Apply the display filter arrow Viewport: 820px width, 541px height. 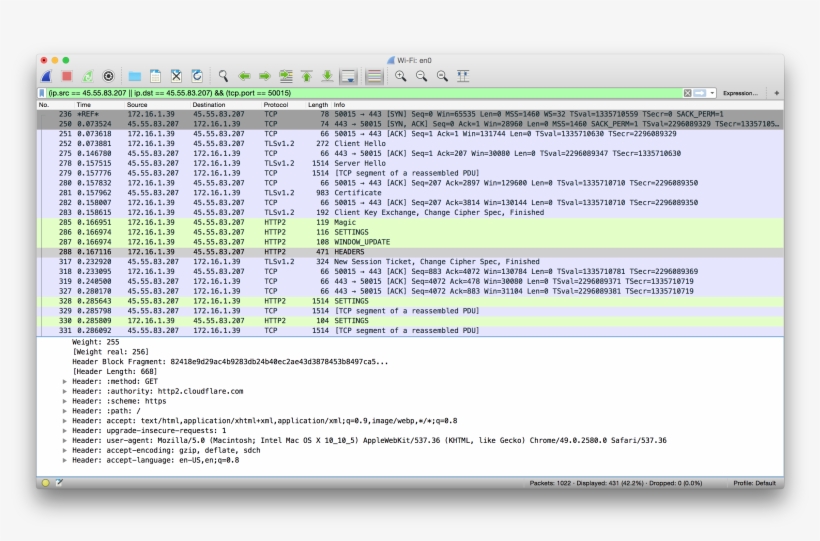click(x=700, y=93)
